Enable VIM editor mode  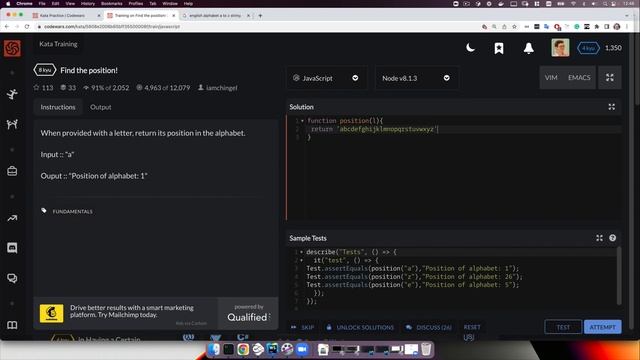(x=551, y=78)
